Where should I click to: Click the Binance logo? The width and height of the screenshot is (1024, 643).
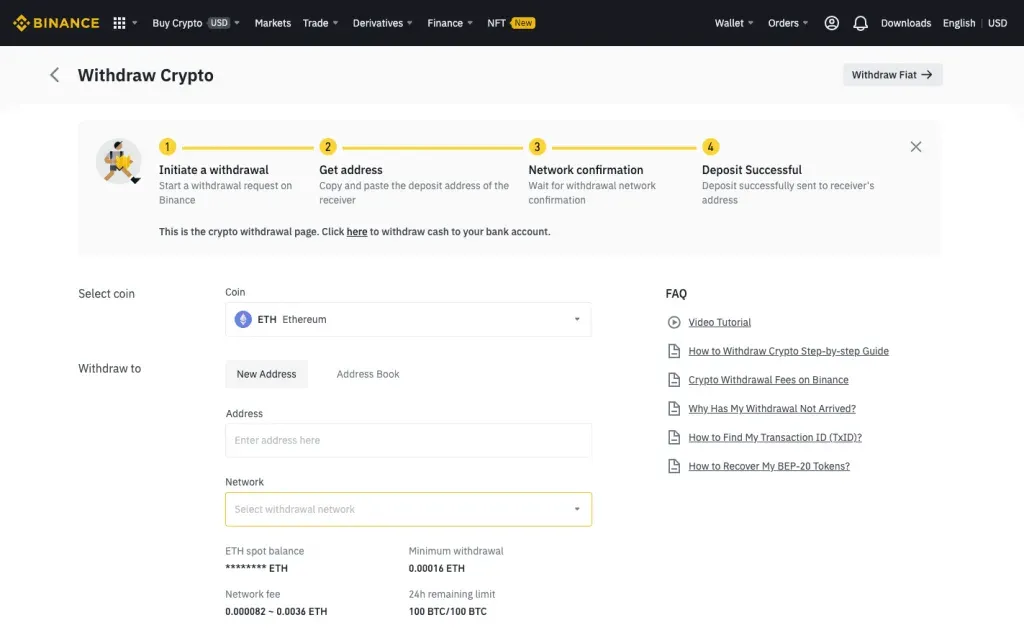pyautogui.click(x=56, y=23)
